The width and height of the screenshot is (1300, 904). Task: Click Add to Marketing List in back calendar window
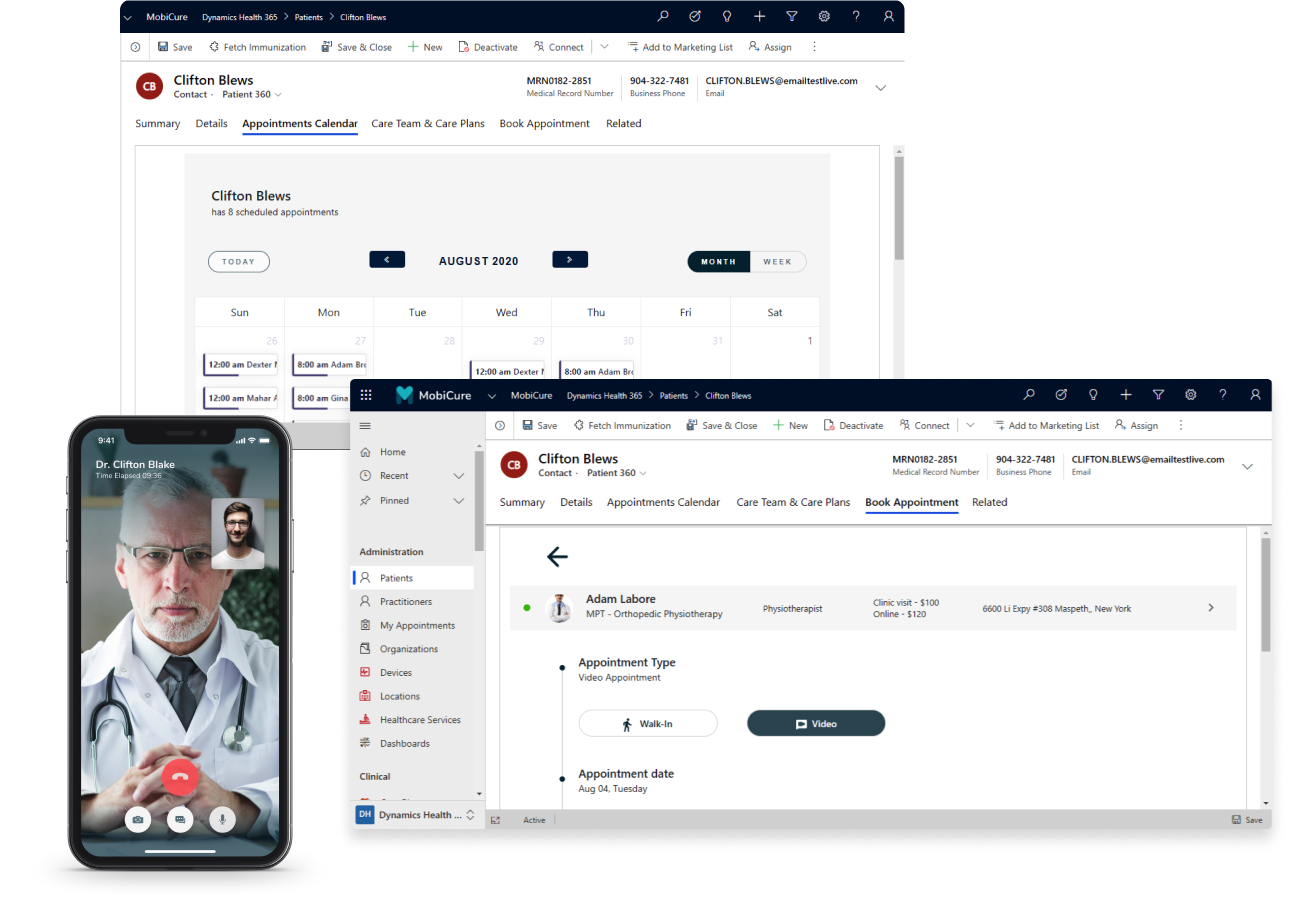click(680, 47)
